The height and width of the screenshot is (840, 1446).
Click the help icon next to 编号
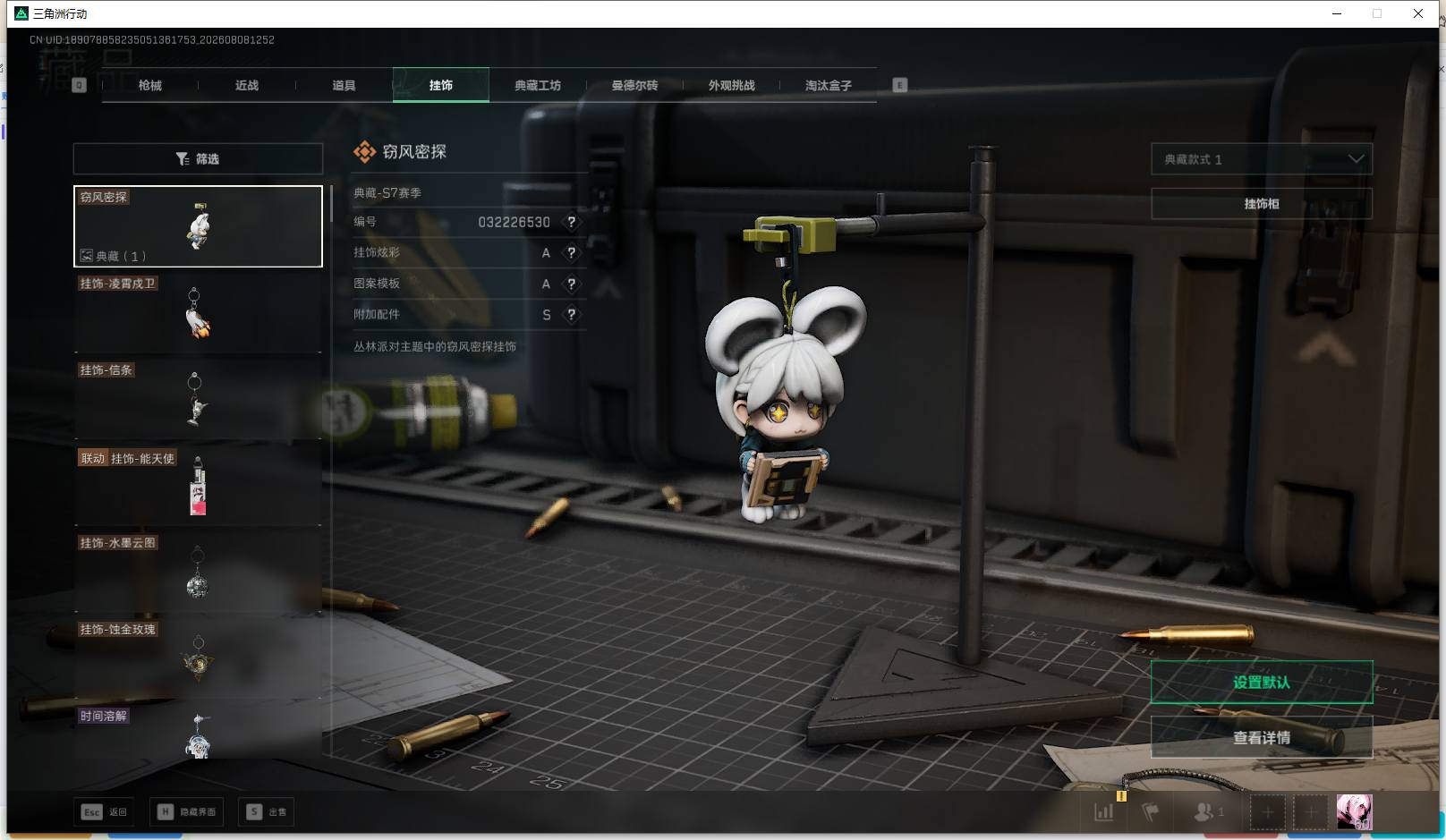(571, 222)
